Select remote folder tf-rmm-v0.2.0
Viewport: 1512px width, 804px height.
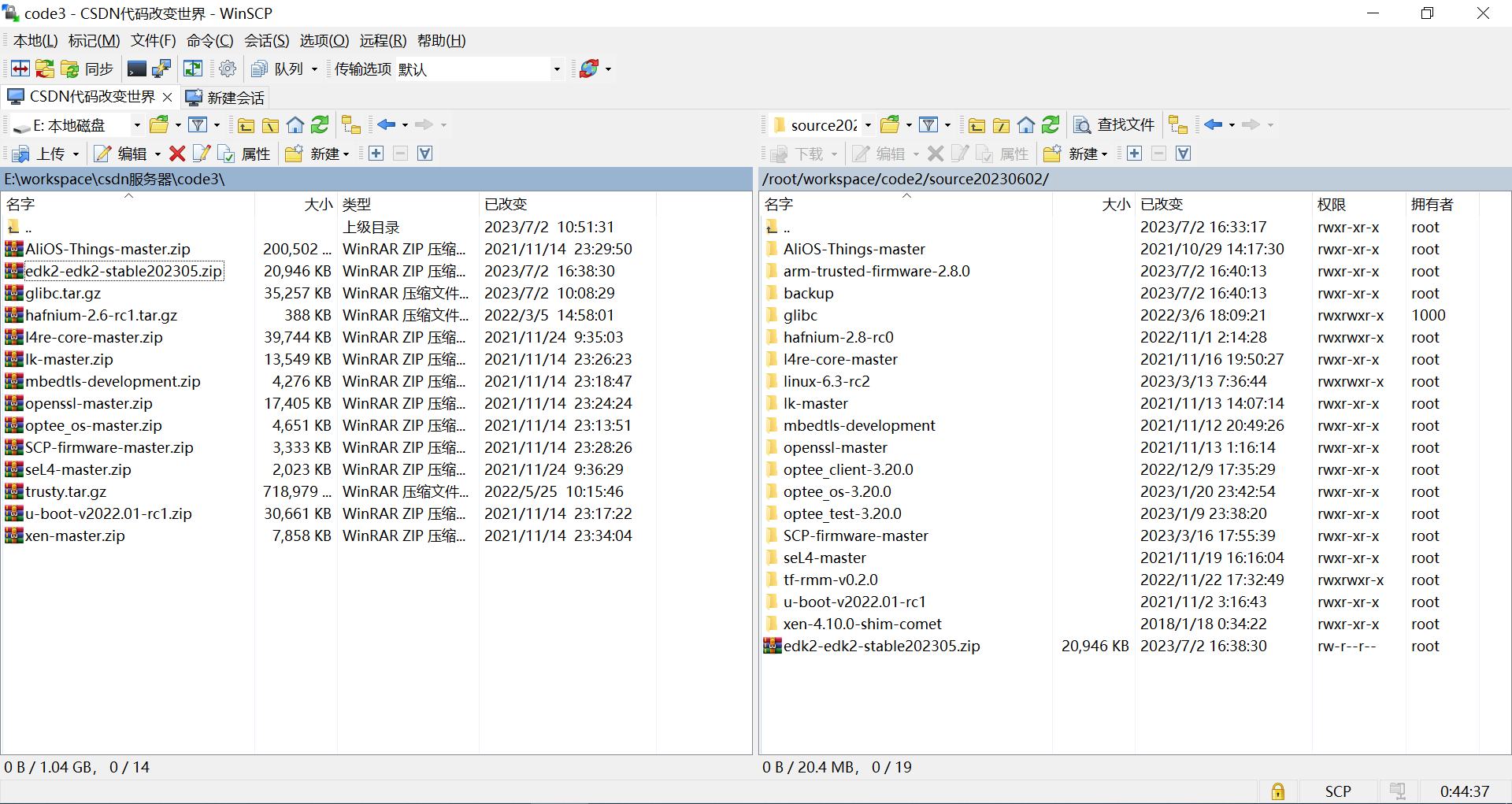830,580
